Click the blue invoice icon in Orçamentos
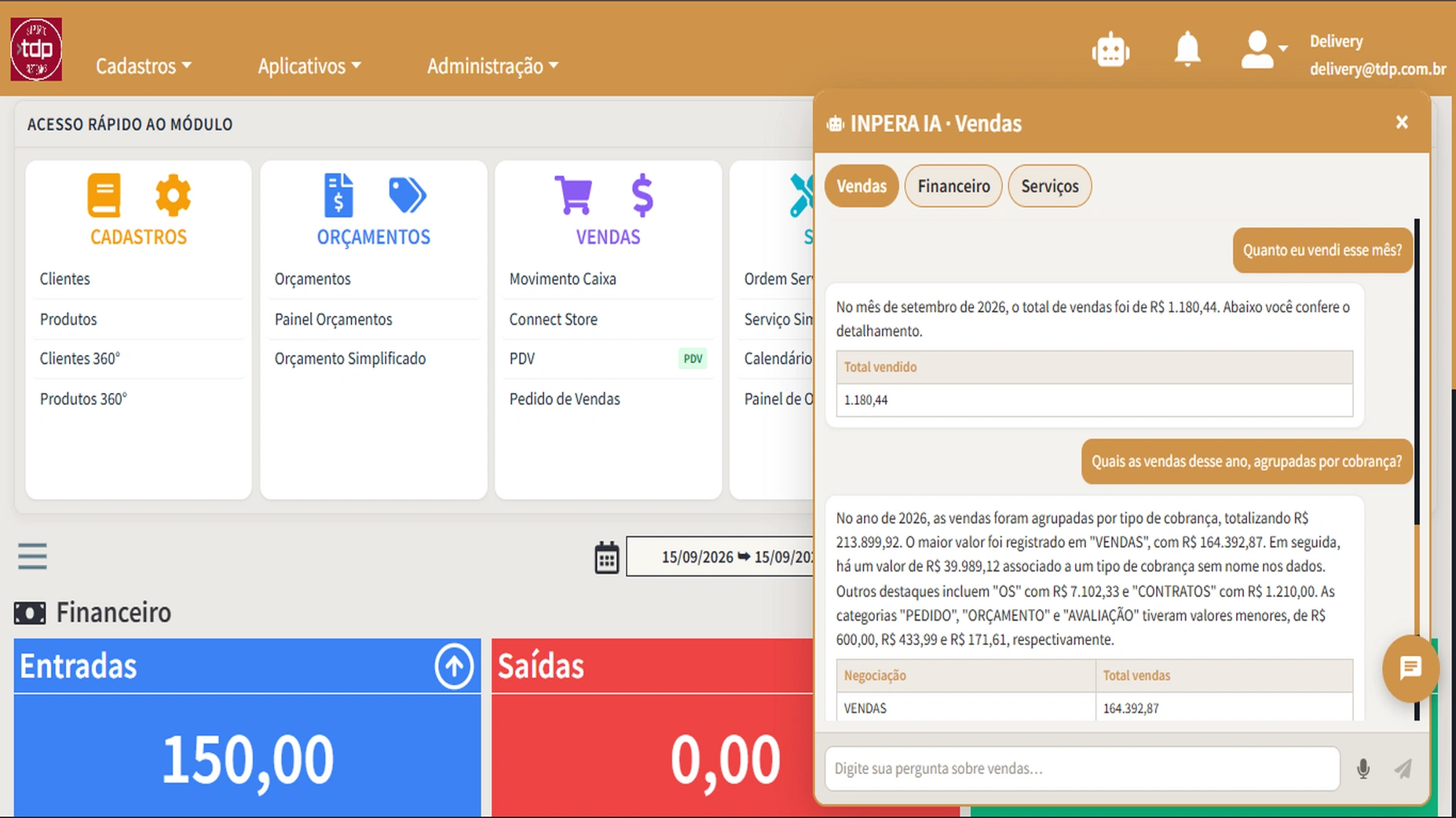 coord(338,195)
